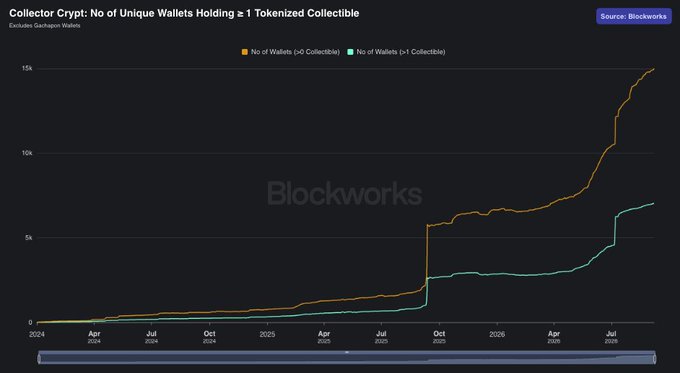Click the subtitle 'Excludes Gachapon Wallets'
Screen dimensions: 680x373
[x=45, y=26]
